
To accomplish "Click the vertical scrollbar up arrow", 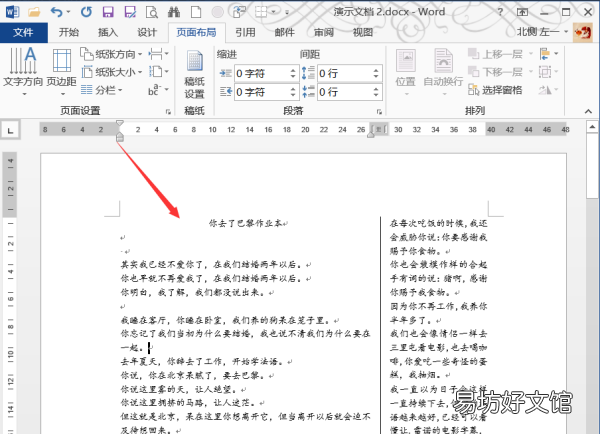I will [x=592, y=127].
